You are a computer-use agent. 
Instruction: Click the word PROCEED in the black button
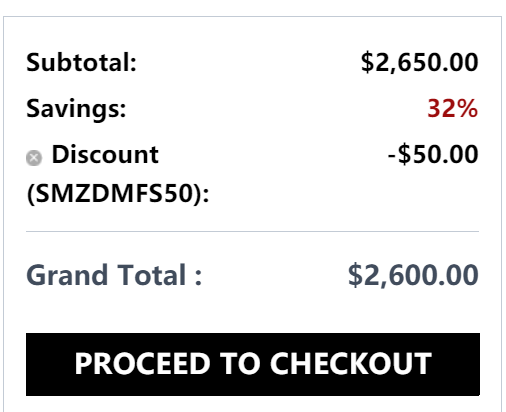(x=142, y=364)
